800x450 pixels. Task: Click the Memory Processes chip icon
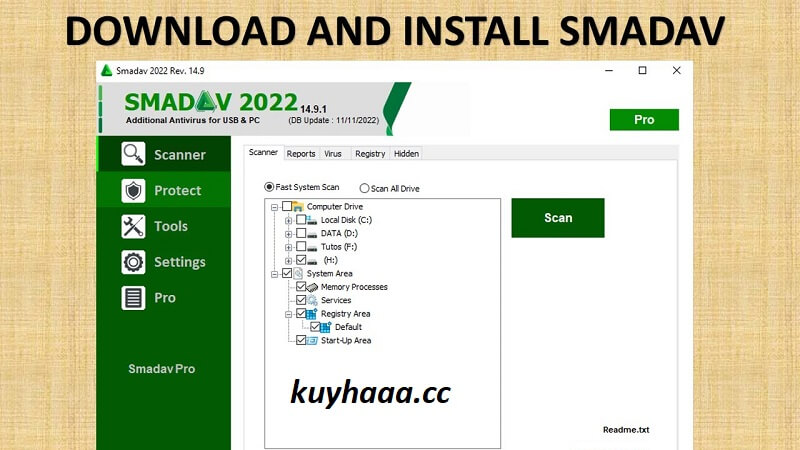312,287
